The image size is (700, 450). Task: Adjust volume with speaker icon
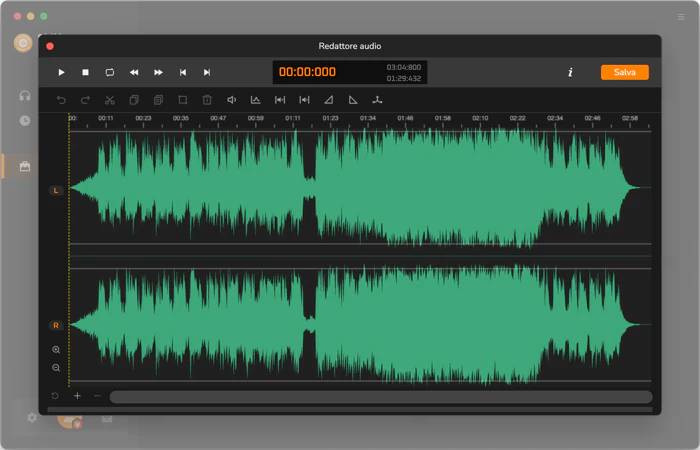point(231,100)
